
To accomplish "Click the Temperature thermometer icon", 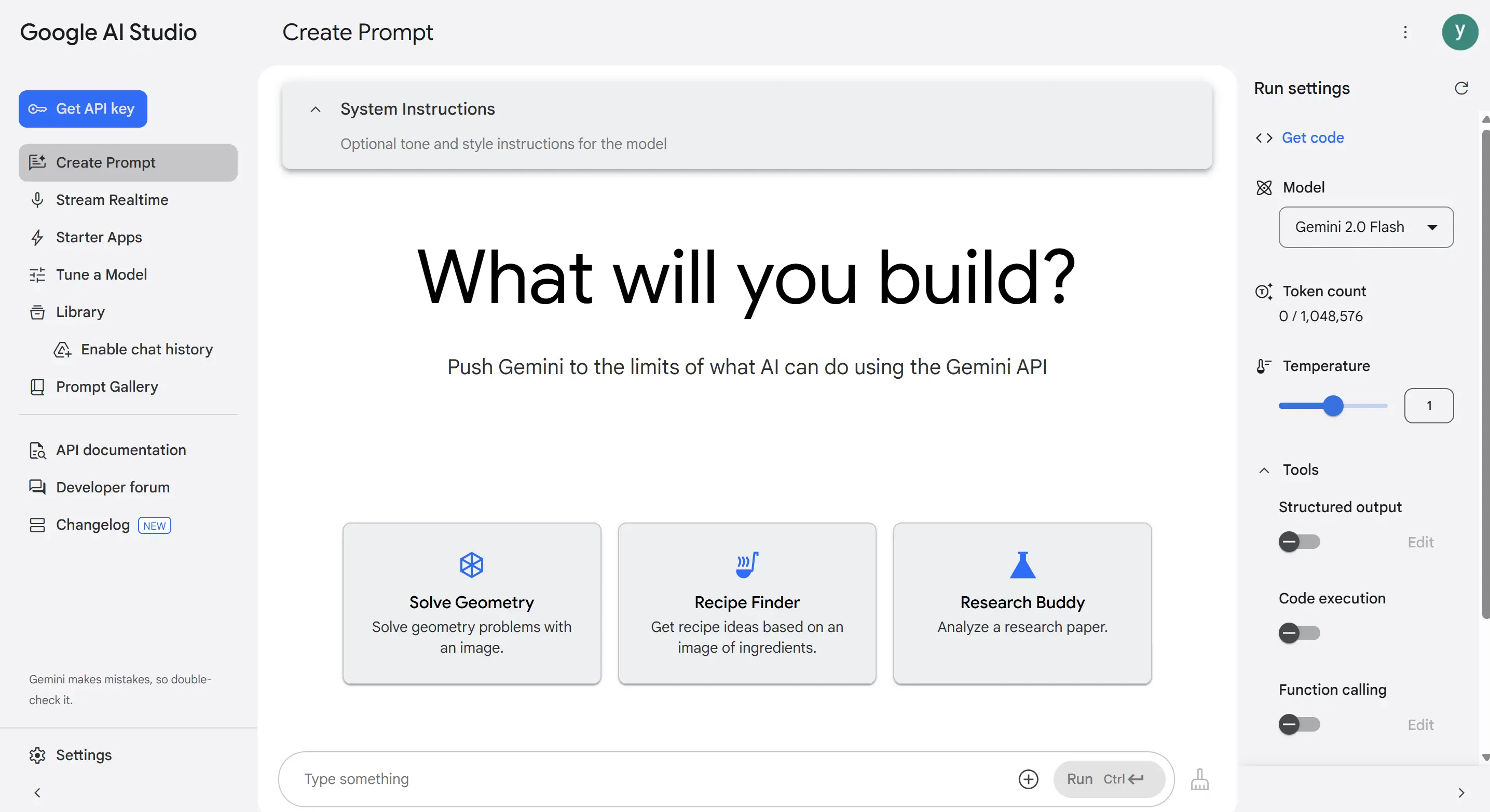I will coord(1264,366).
